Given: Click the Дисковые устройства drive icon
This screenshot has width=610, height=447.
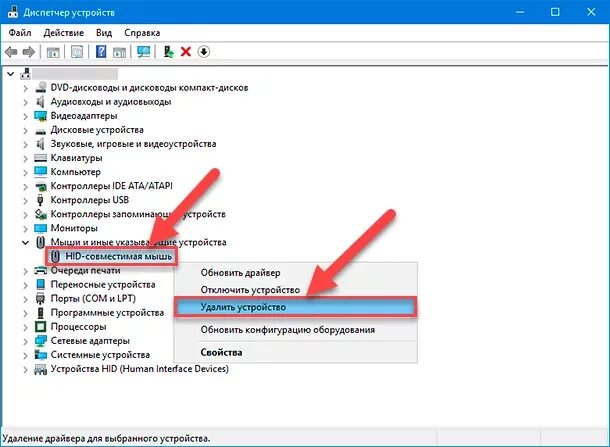Looking at the screenshot, I should (x=40, y=131).
